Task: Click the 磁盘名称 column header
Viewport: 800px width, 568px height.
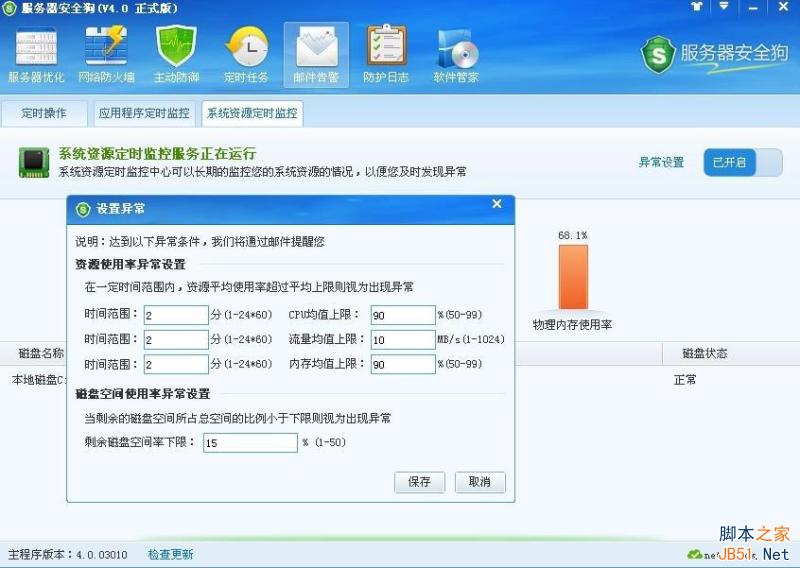Action: (41, 353)
